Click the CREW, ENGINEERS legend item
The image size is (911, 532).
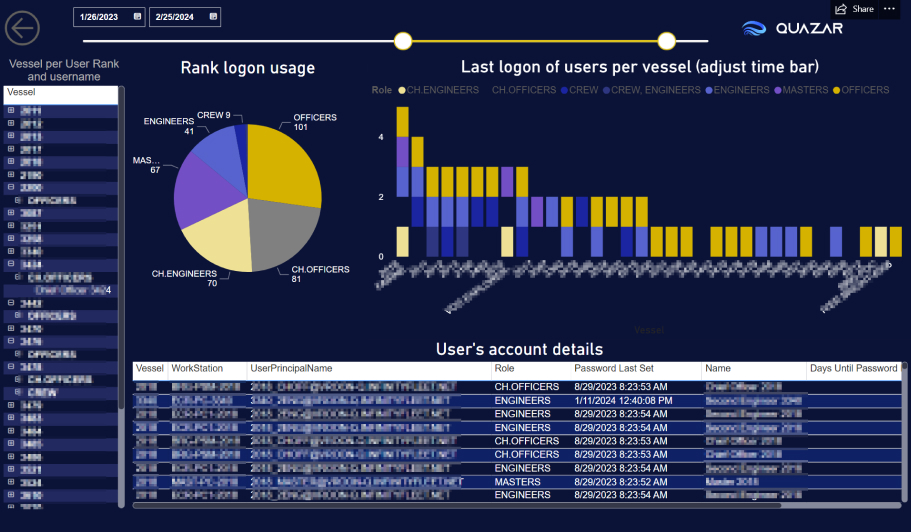coord(655,90)
